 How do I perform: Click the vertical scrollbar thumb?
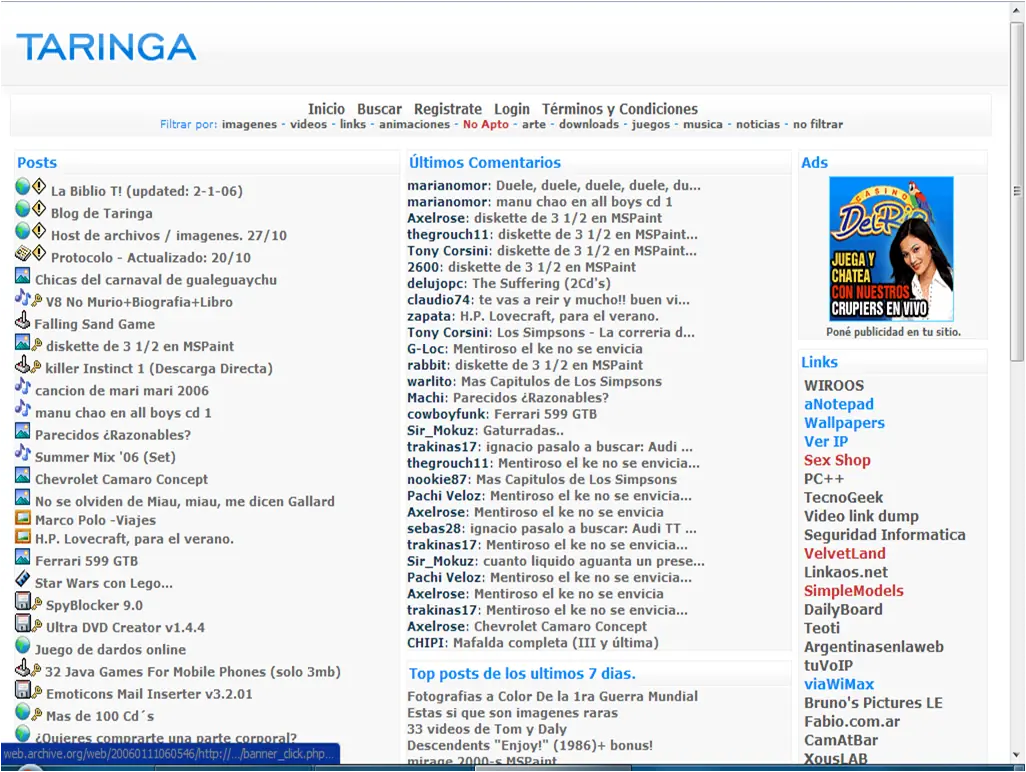coord(1017,191)
